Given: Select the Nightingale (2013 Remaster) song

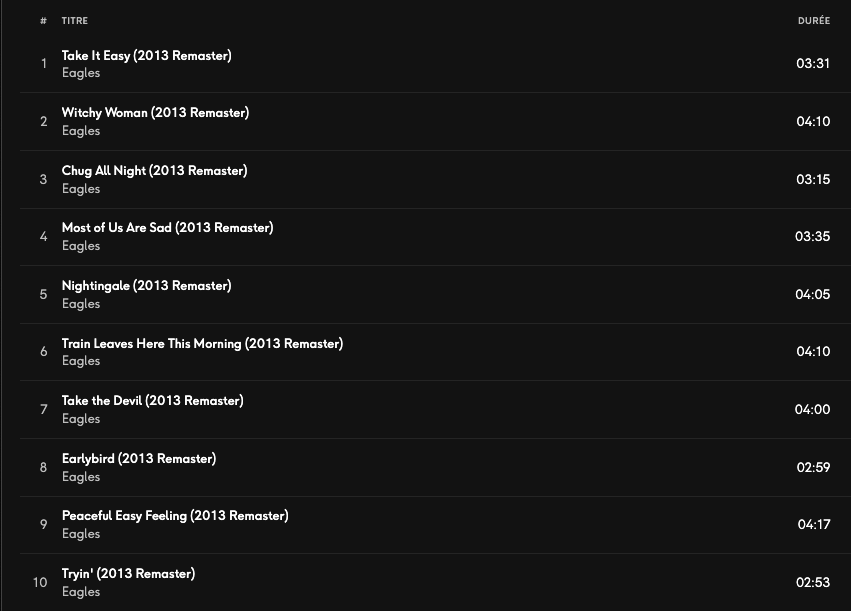Looking at the screenshot, I should (x=146, y=286).
